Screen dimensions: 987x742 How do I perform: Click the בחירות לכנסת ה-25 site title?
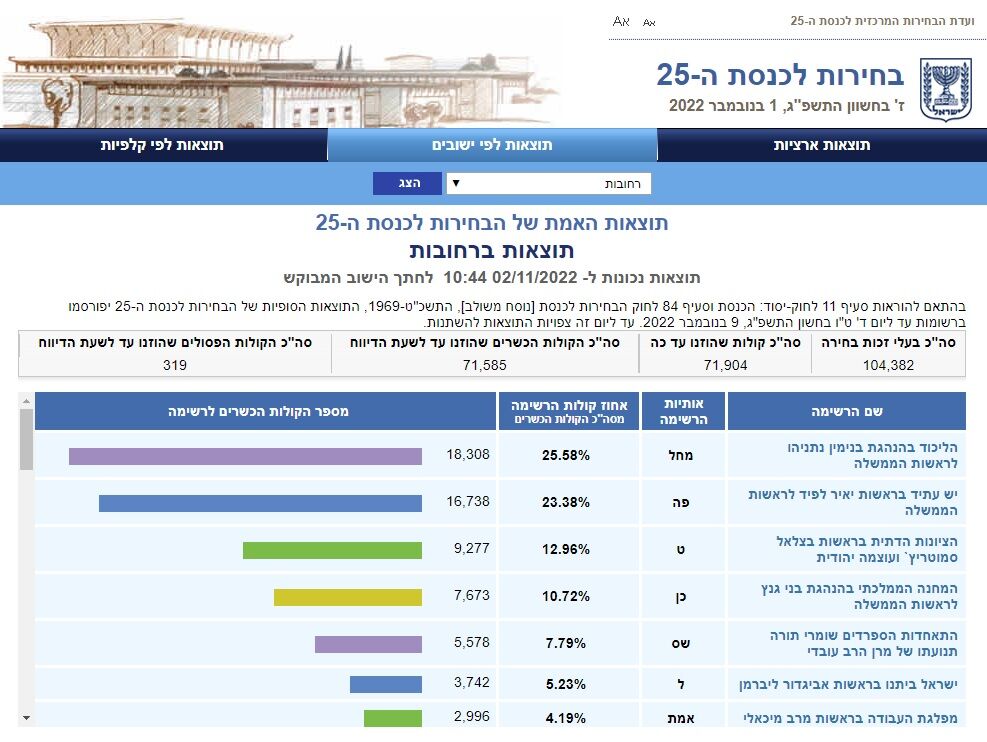coord(780,74)
